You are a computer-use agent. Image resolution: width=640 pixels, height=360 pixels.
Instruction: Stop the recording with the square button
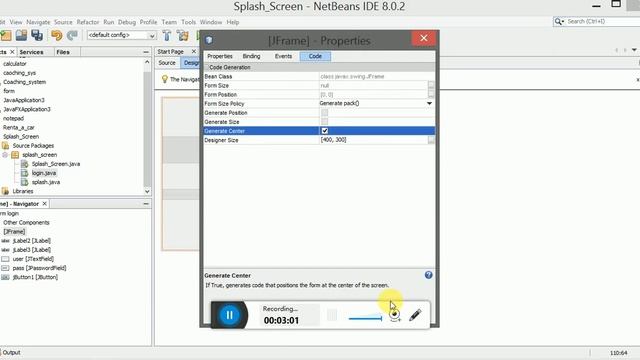click(332, 315)
